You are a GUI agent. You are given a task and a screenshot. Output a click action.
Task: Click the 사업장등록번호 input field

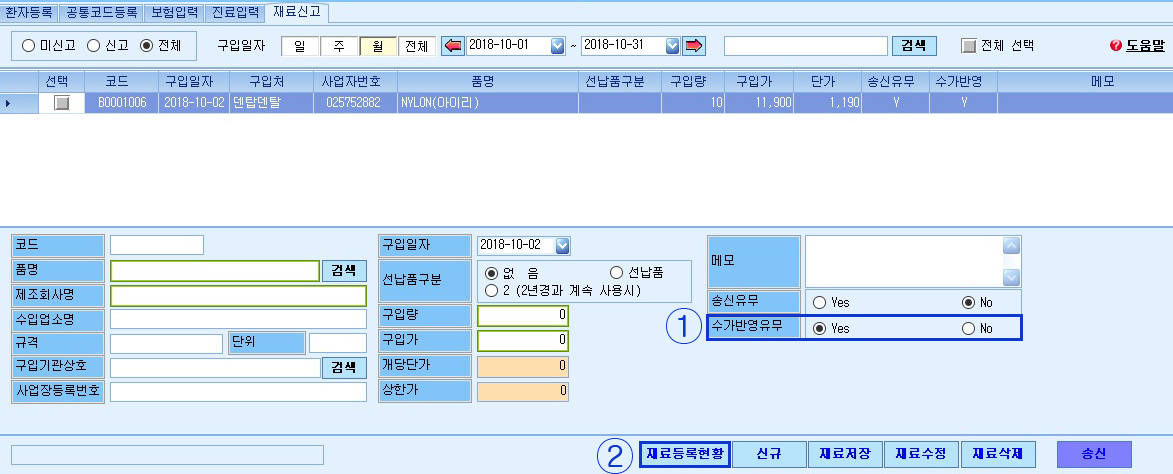pos(239,392)
